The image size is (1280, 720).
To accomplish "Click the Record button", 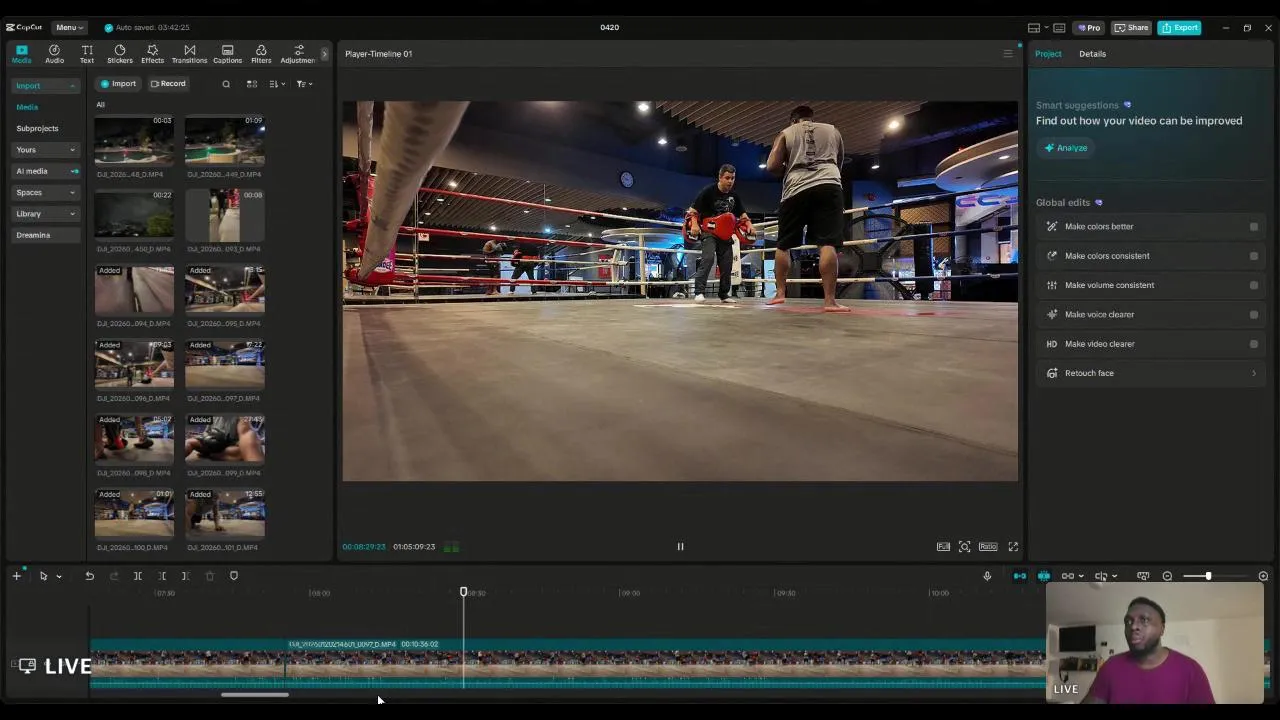I will 168,84.
